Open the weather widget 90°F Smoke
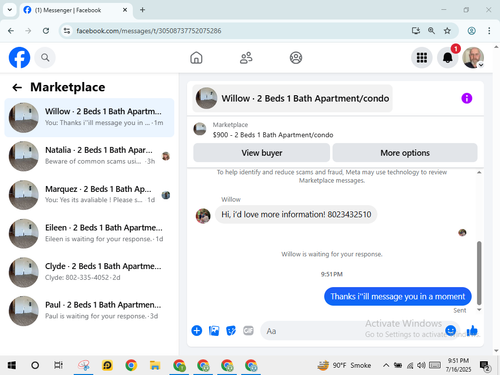500x375 pixels. pos(344,365)
